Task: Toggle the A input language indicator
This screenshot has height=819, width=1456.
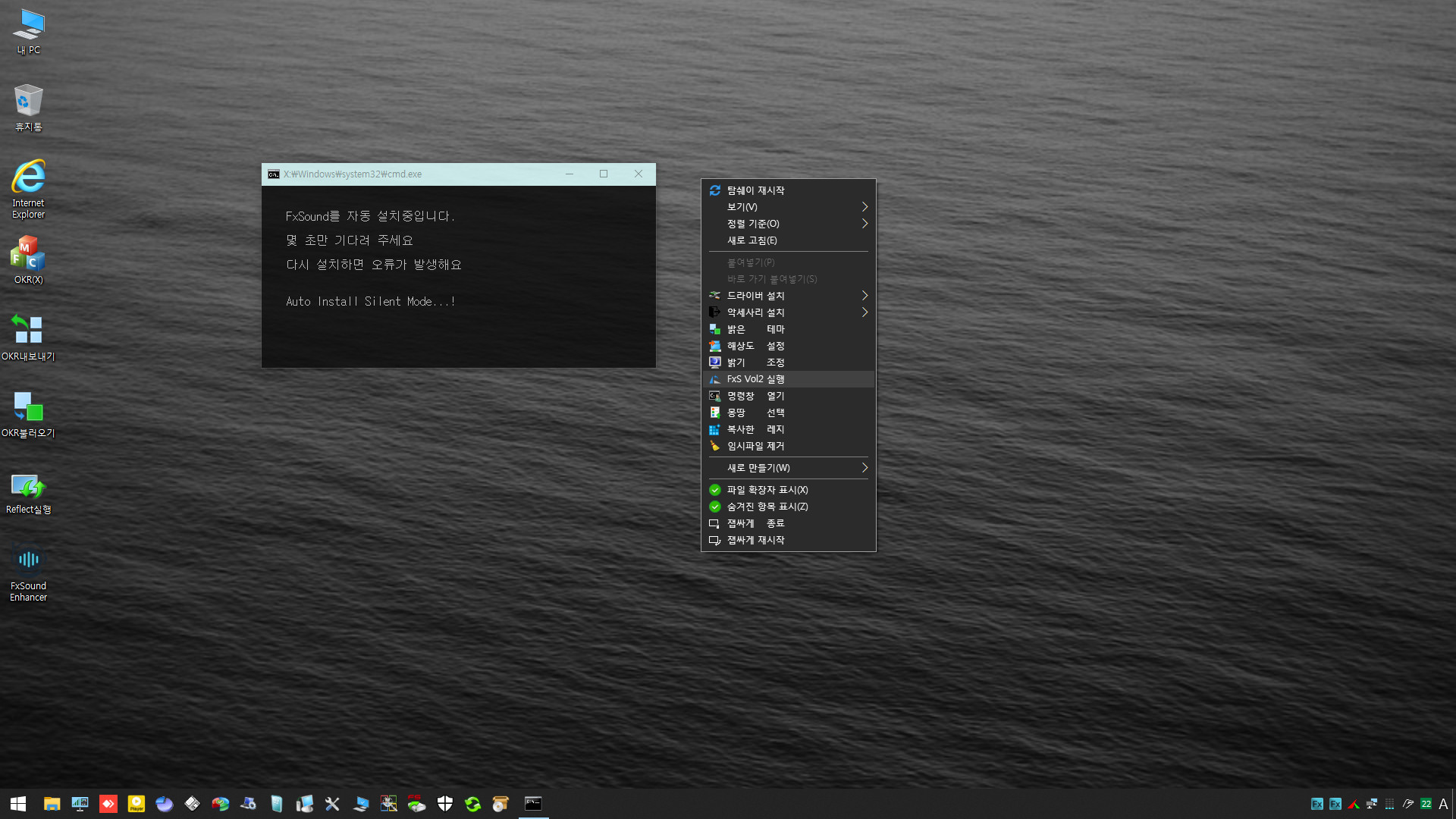Action: (x=1443, y=804)
